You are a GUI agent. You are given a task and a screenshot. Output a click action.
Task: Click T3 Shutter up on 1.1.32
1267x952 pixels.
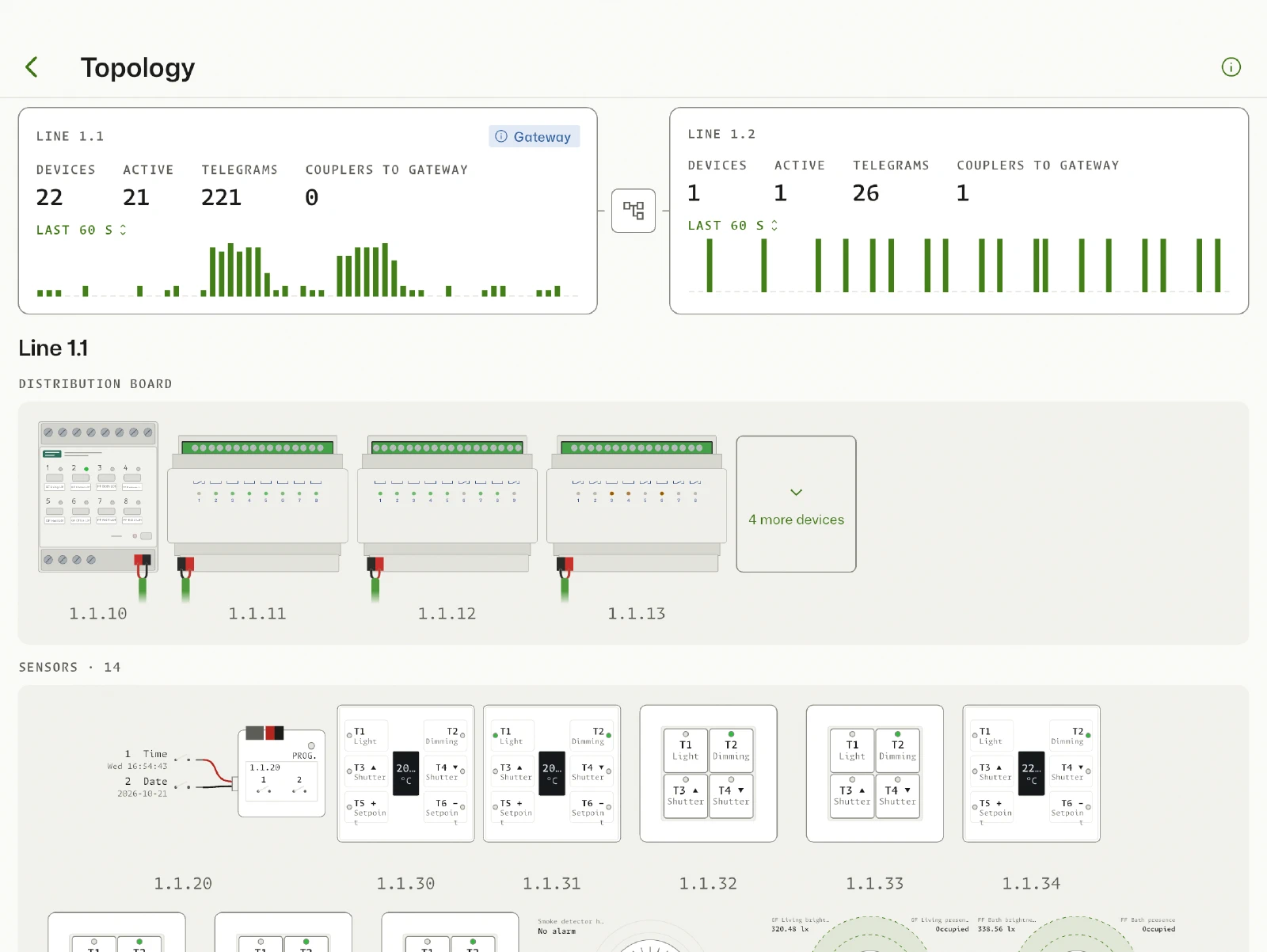686,796
